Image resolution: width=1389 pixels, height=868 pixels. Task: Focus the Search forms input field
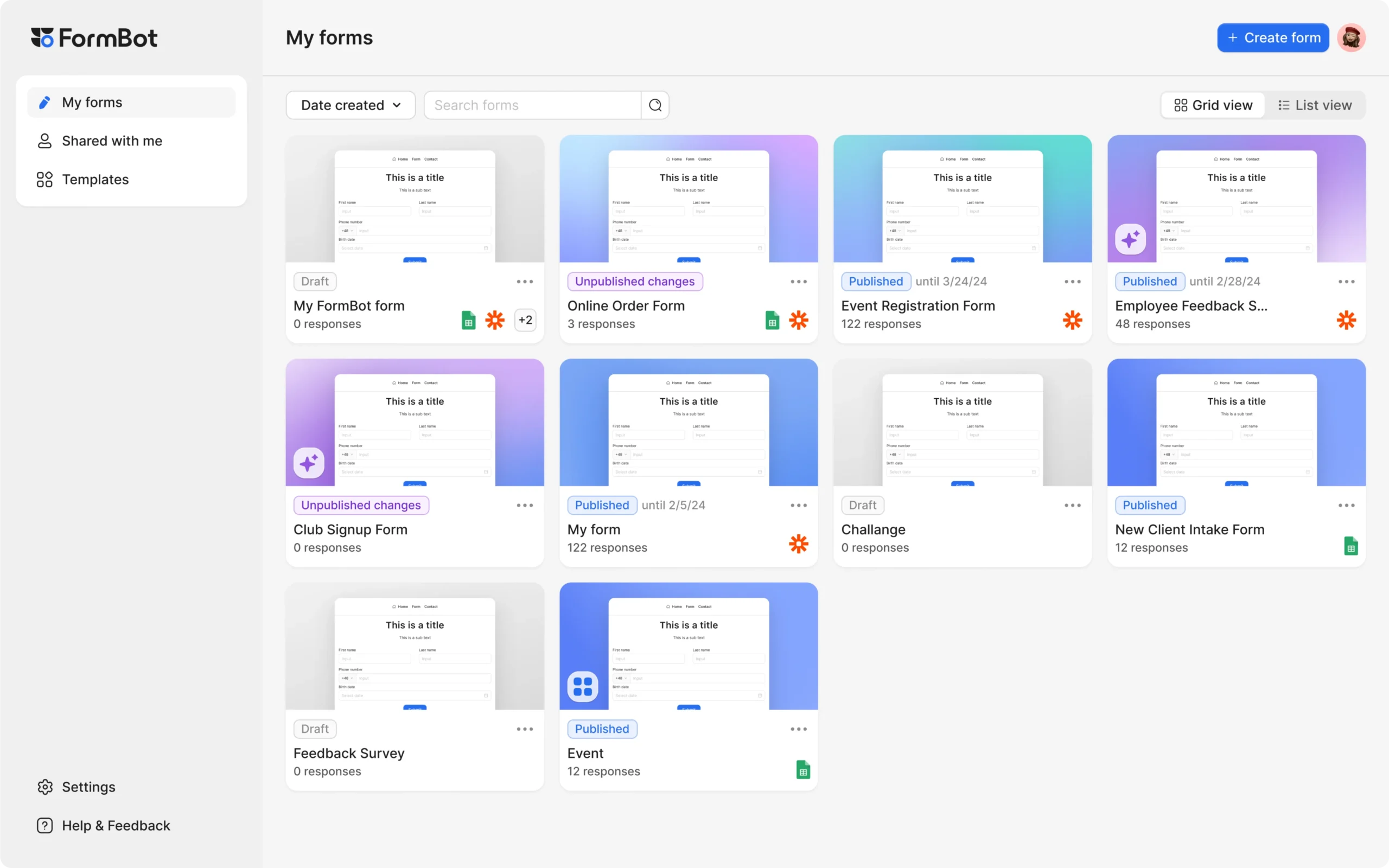532,105
